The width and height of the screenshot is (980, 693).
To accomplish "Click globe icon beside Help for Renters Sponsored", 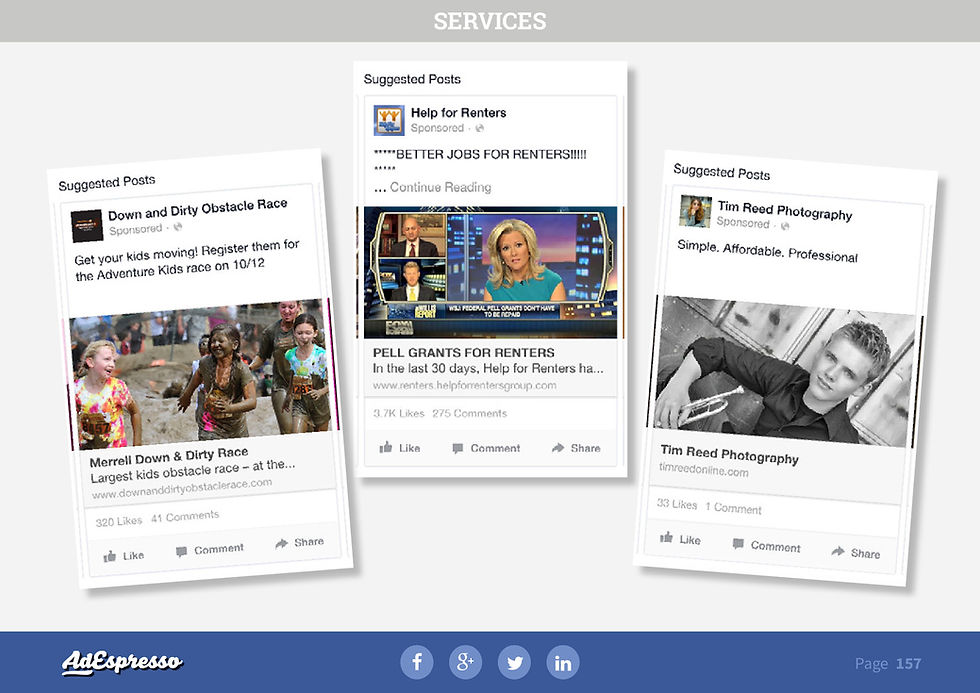I will click(x=479, y=128).
